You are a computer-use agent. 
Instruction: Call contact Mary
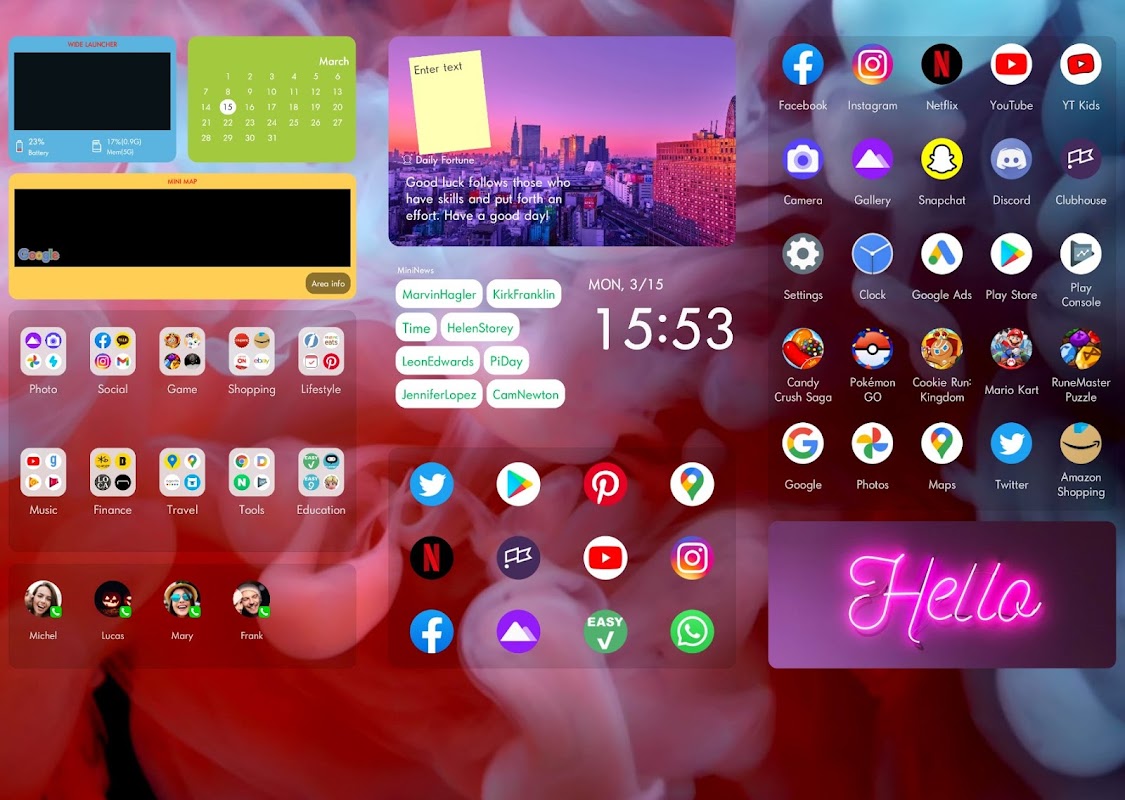[x=182, y=599]
